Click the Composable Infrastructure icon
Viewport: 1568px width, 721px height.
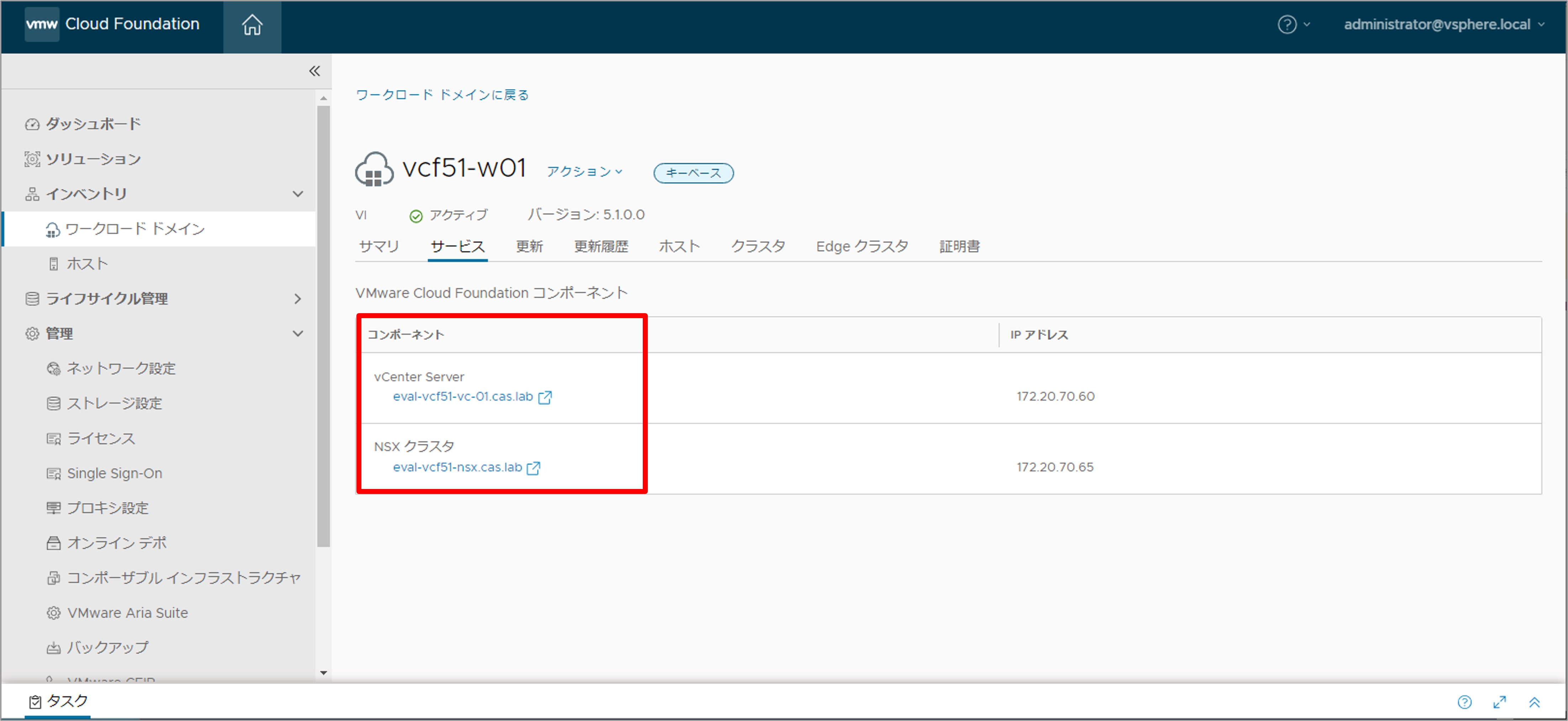pos(54,578)
